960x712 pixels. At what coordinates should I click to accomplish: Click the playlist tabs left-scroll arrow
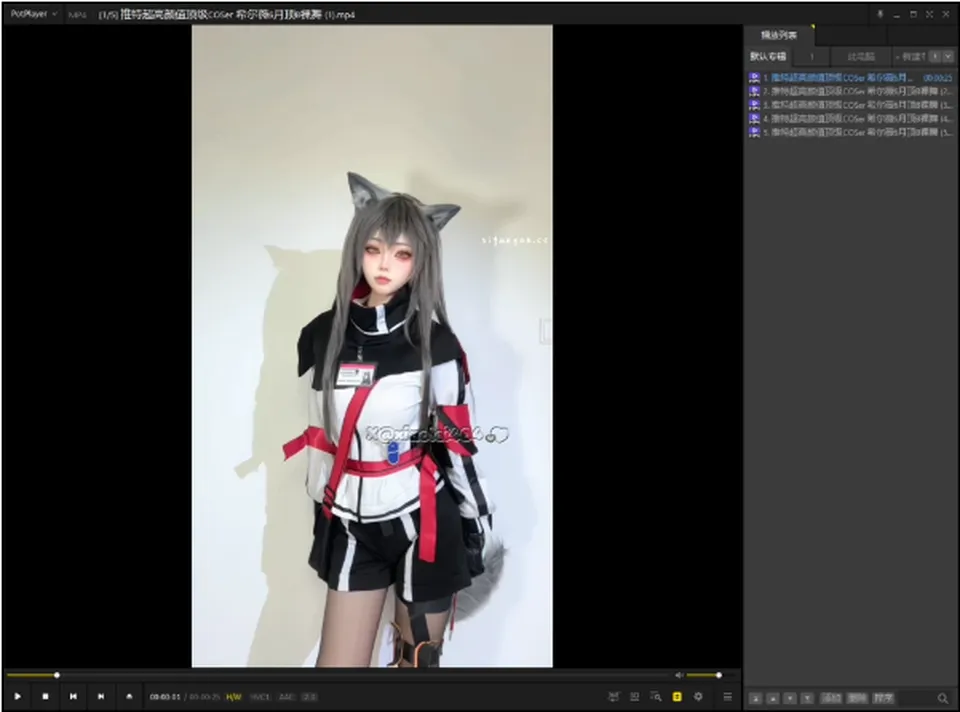935,56
